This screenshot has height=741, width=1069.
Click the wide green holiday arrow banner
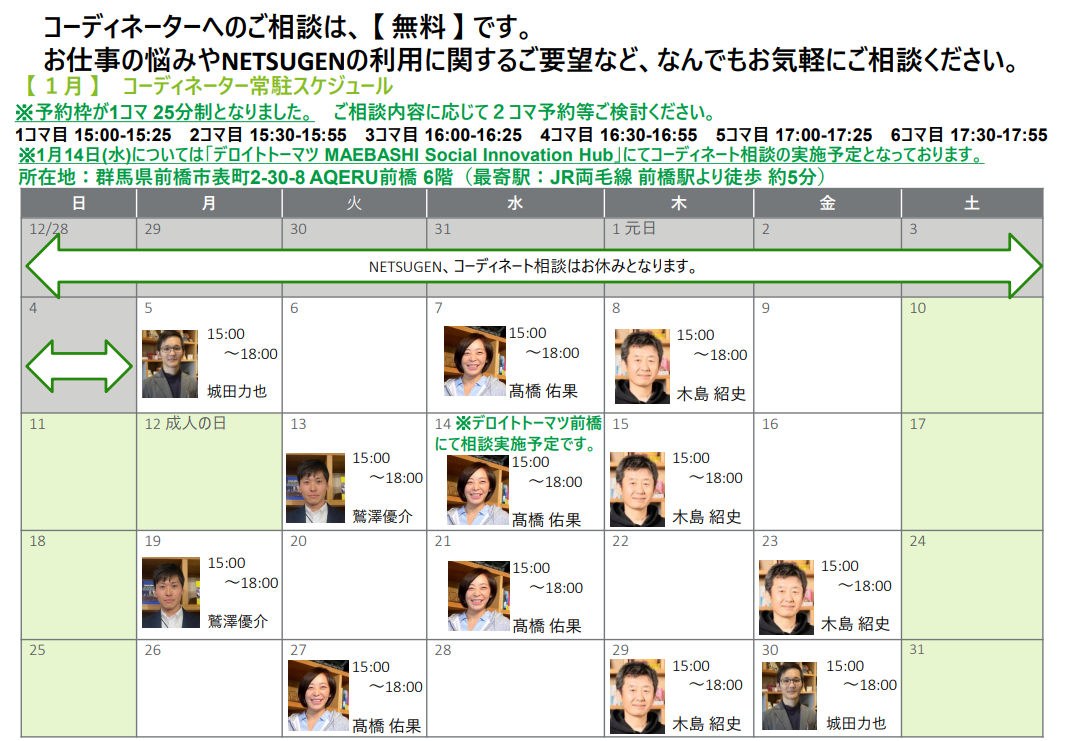533,267
